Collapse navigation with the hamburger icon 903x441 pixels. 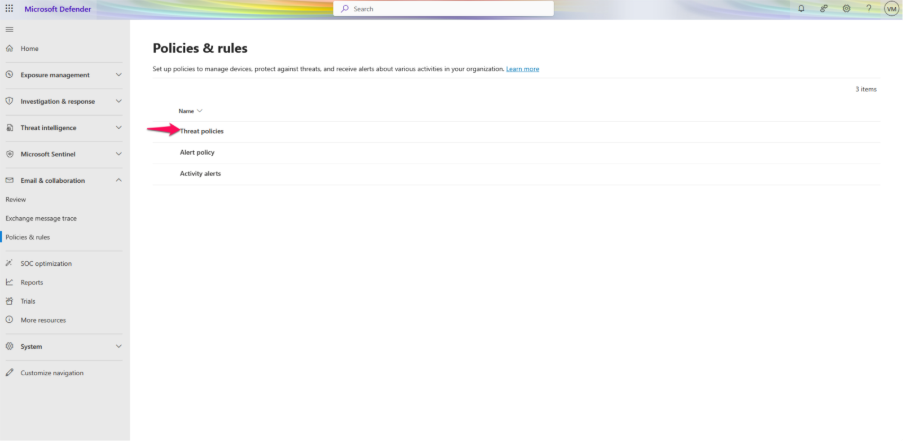click(x=9, y=29)
